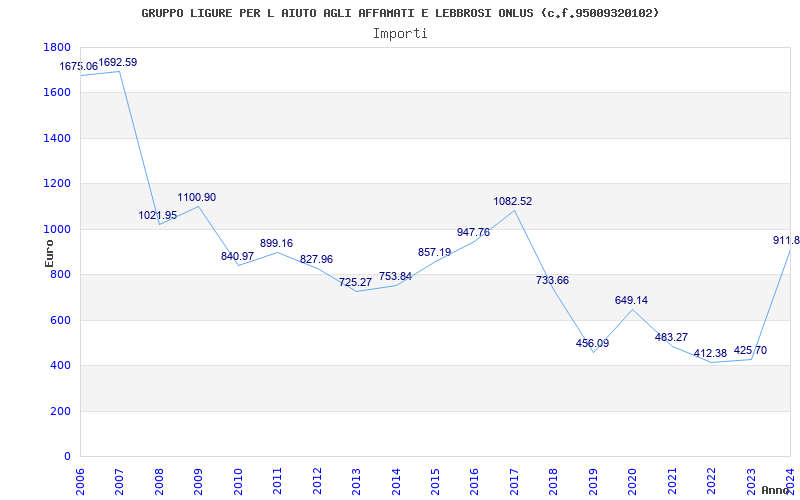This screenshot has height=500, width=800.
Task: Click the 2022 year axis label
Action: coord(711,482)
